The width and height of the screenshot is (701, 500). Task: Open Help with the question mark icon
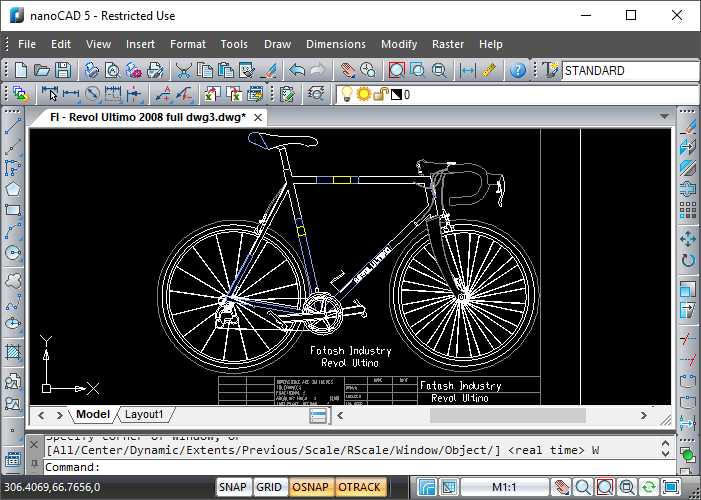(517, 71)
